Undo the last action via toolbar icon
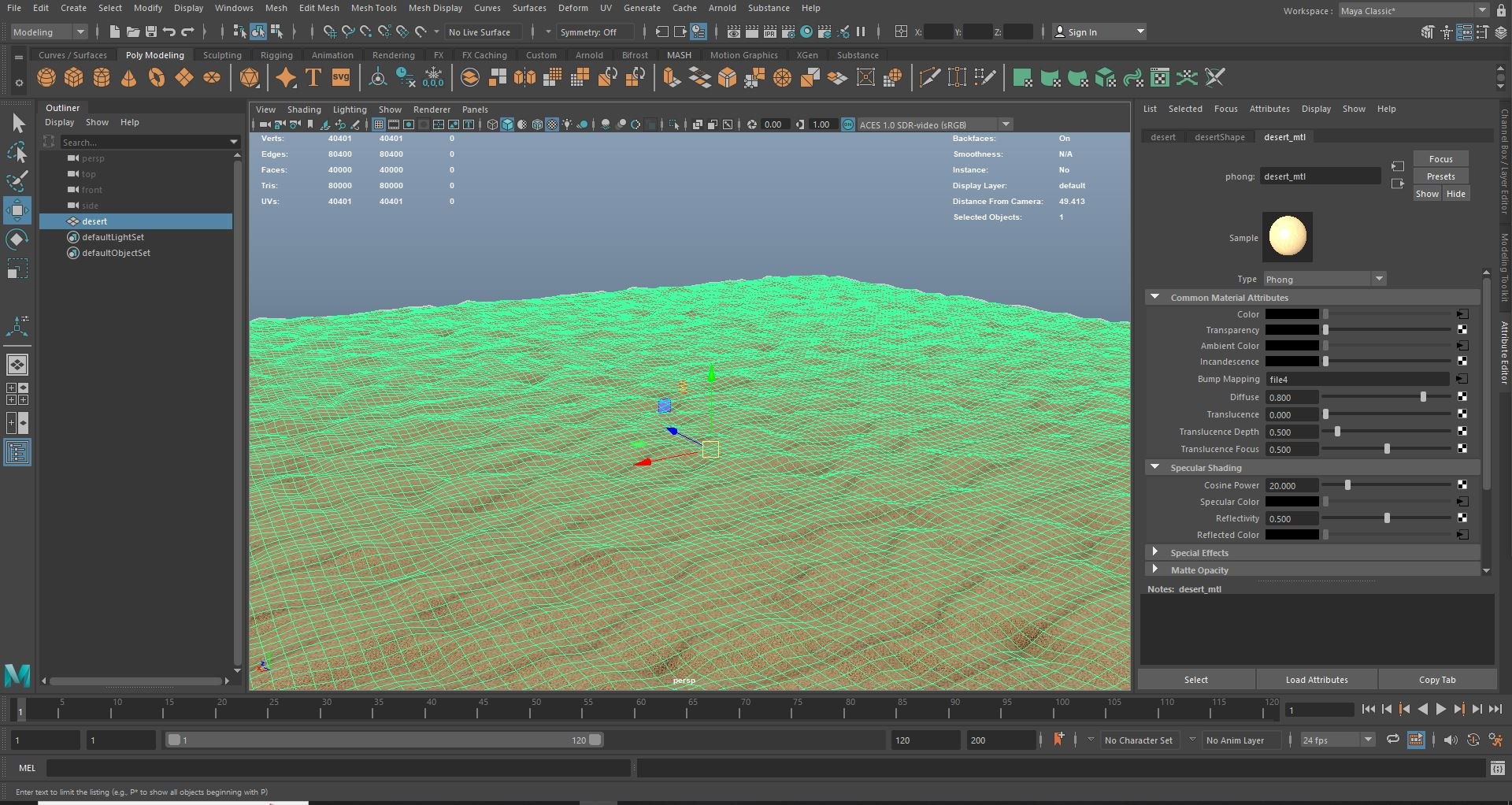 [x=169, y=32]
